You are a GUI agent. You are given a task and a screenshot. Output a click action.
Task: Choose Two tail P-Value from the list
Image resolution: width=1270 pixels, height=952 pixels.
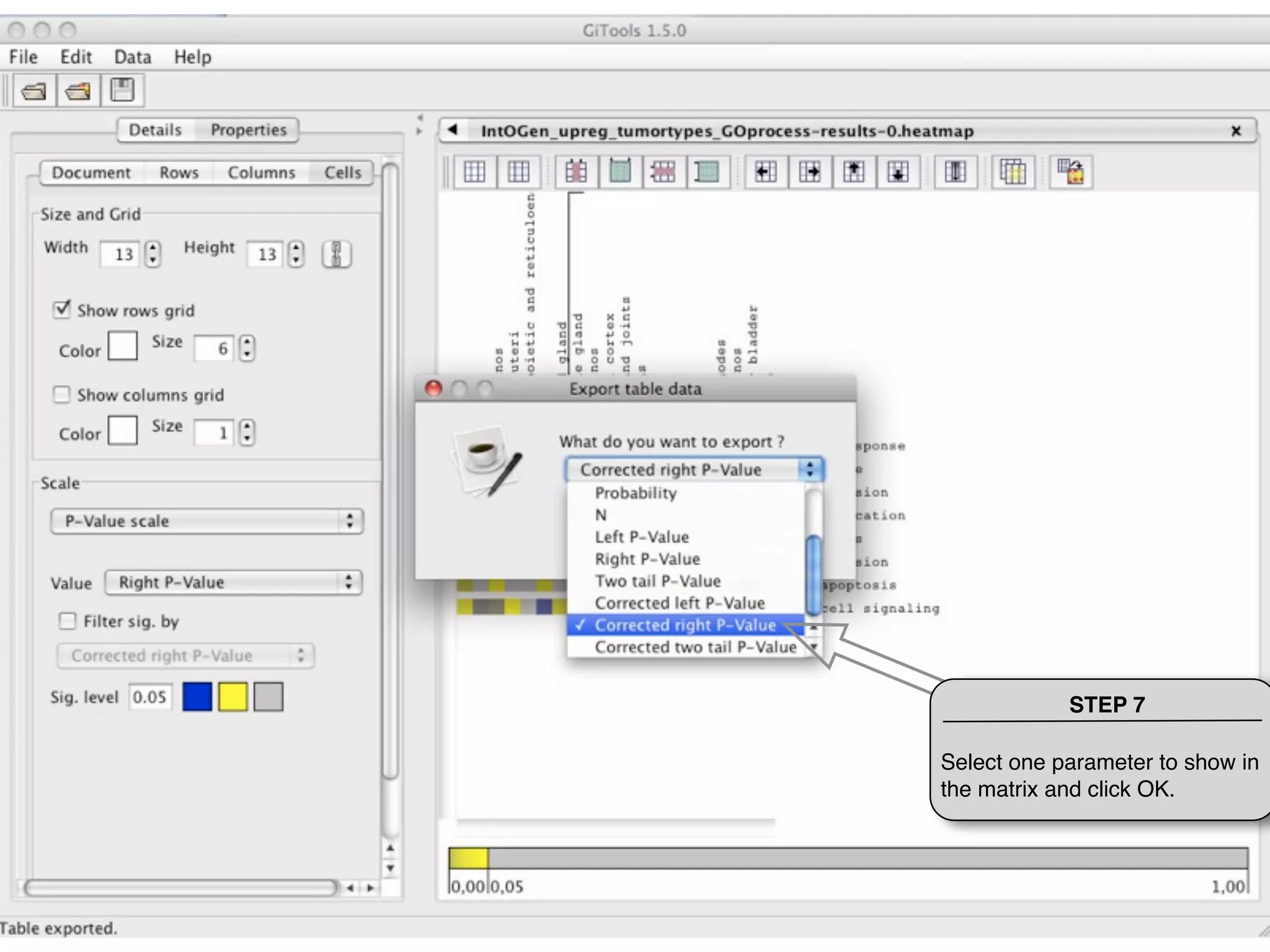tap(686, 581)
